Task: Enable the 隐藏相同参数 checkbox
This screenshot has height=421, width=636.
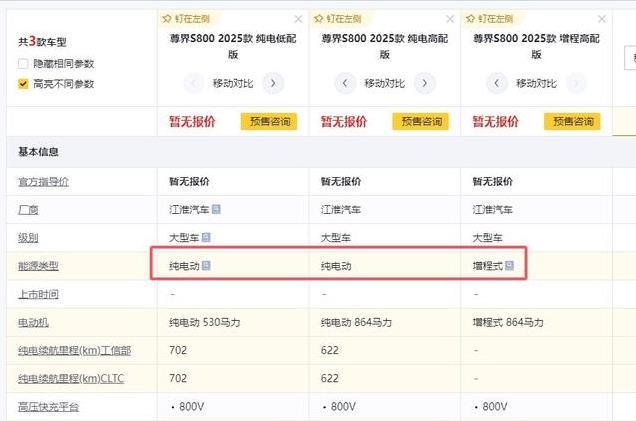Action: tap(23, 64)
